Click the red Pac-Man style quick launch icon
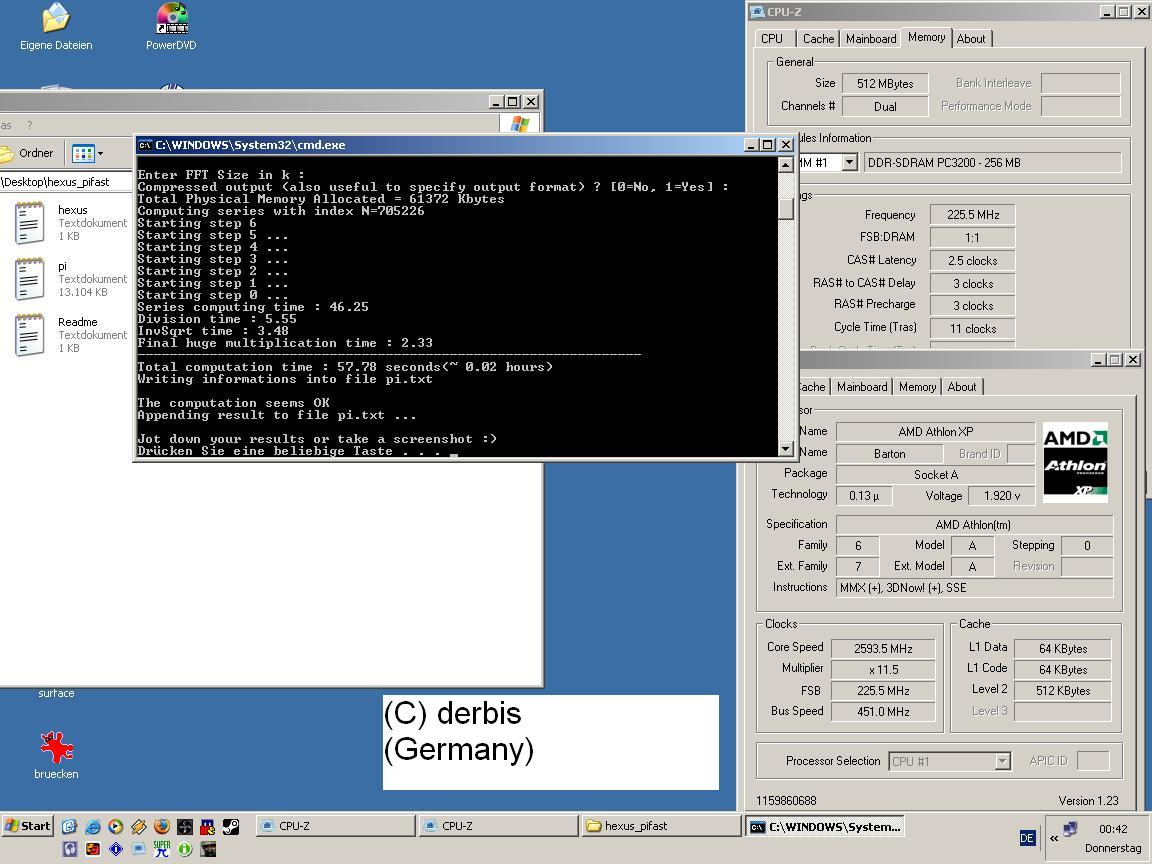Screen dimensions: 1152x864 tap(207, 827)
